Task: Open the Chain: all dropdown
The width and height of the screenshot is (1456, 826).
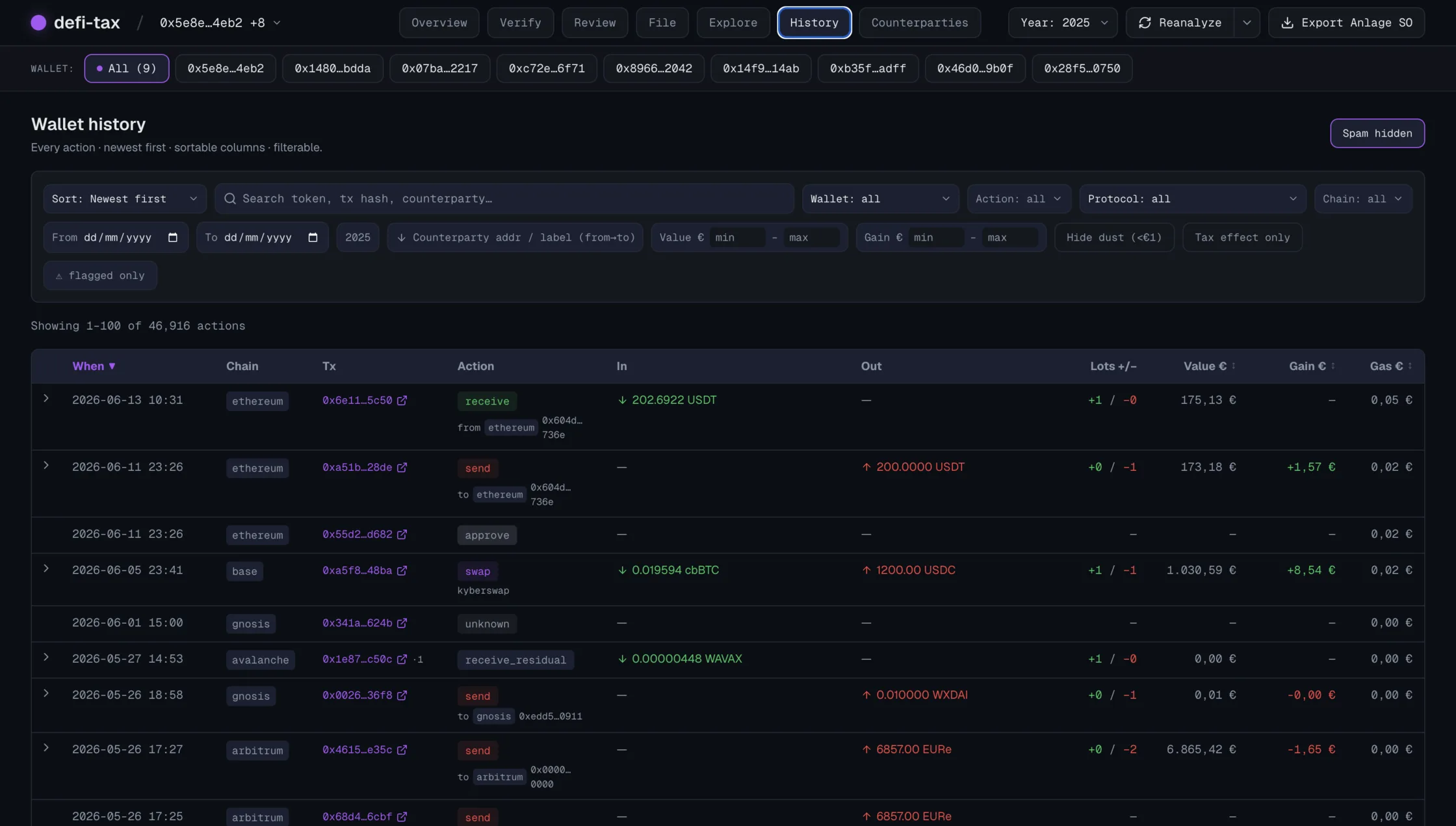Action: (x=1362, y=199)
